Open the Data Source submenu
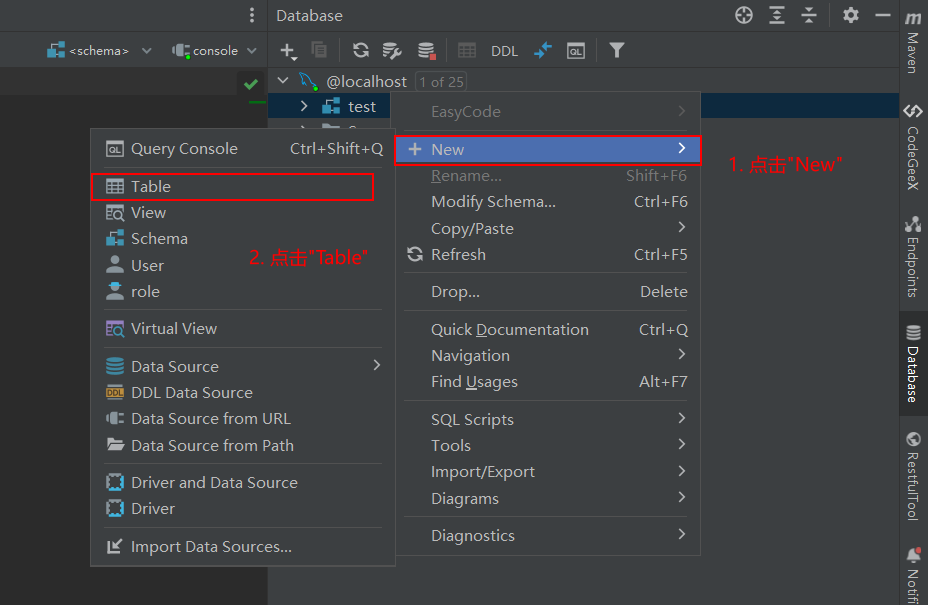Viewport: 928px width, 605px height. point(243,366)
